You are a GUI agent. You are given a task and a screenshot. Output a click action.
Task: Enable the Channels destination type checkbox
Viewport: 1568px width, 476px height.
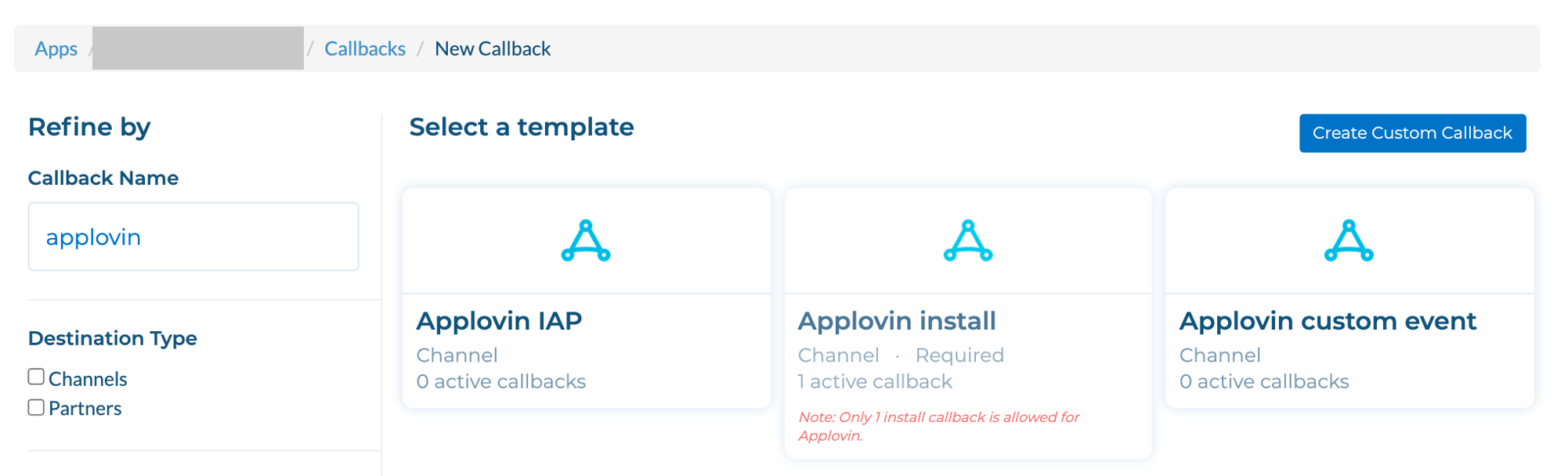coord(36,377)
